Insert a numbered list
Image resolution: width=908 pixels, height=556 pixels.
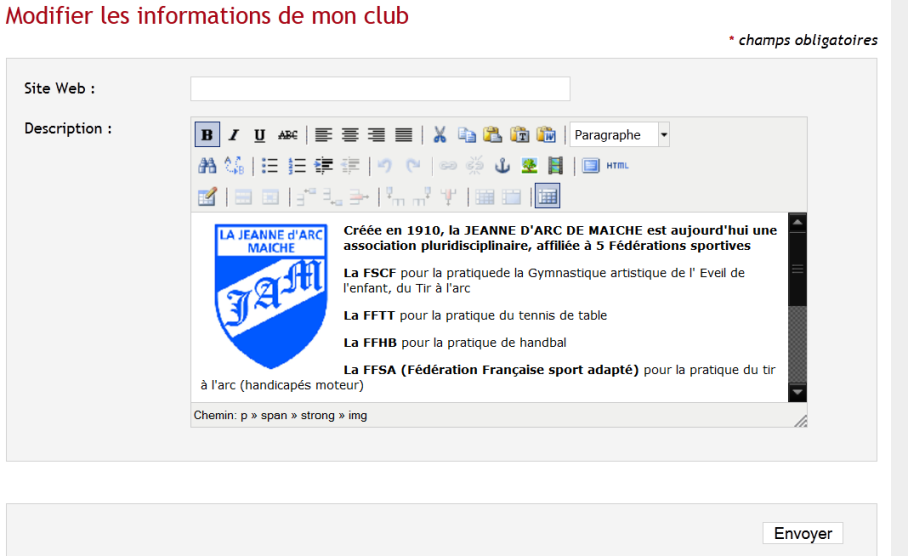(296, 166)
